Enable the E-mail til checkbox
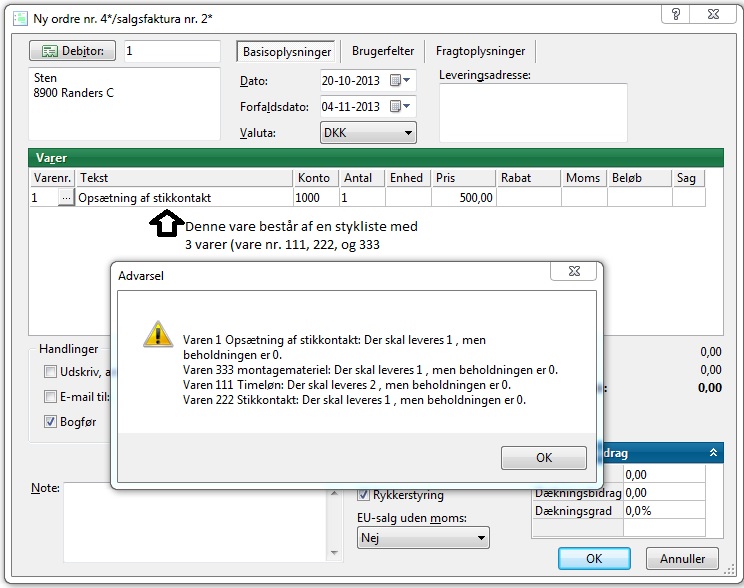The width and height of the screenshot is (744, 588). point(50,397)
